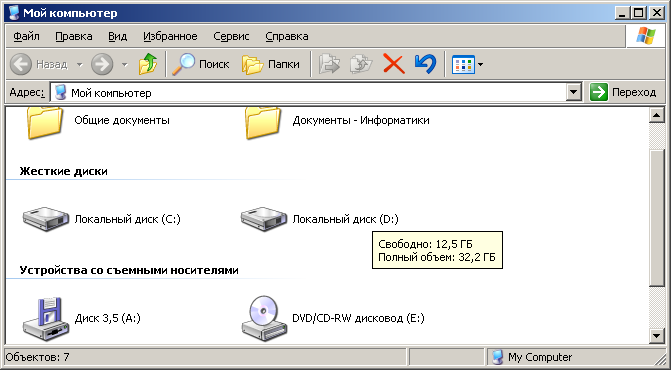Click the Forward arrow icon
This screenshot has height=370, width=671.
[102, 65]
